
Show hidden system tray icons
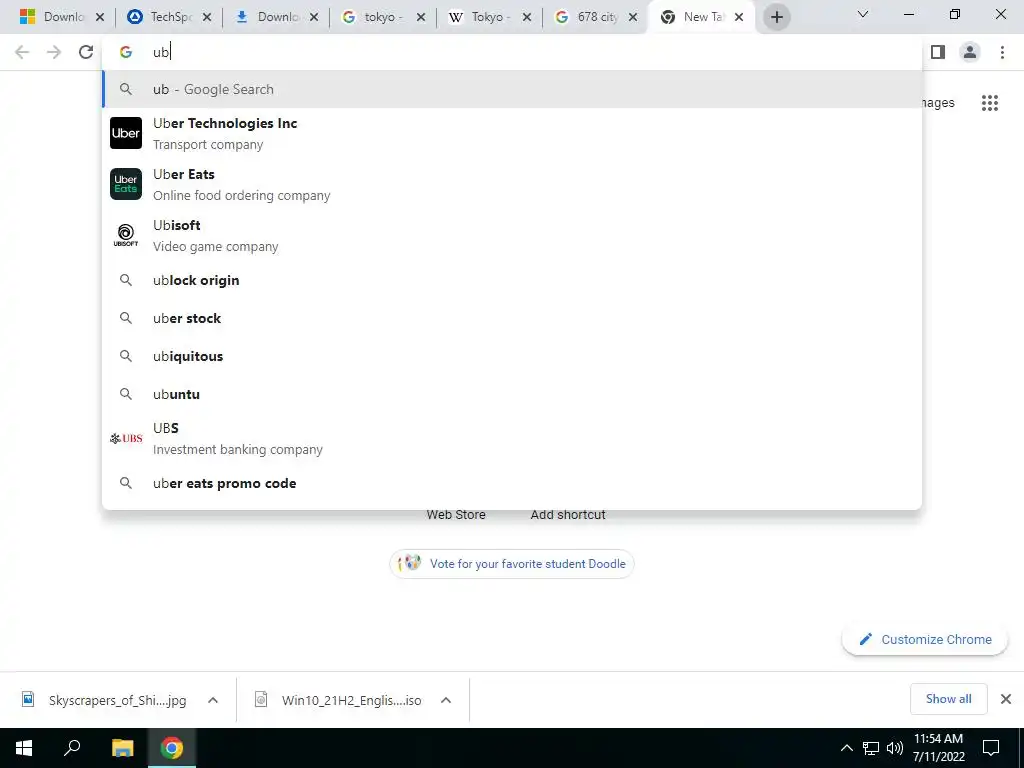846,748
